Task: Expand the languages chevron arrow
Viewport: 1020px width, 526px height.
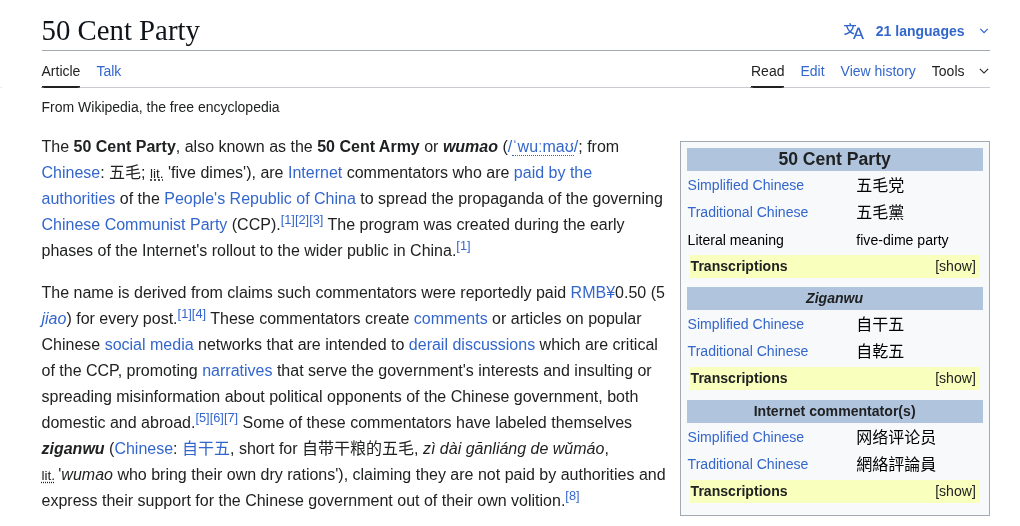Action: [984, 31]
